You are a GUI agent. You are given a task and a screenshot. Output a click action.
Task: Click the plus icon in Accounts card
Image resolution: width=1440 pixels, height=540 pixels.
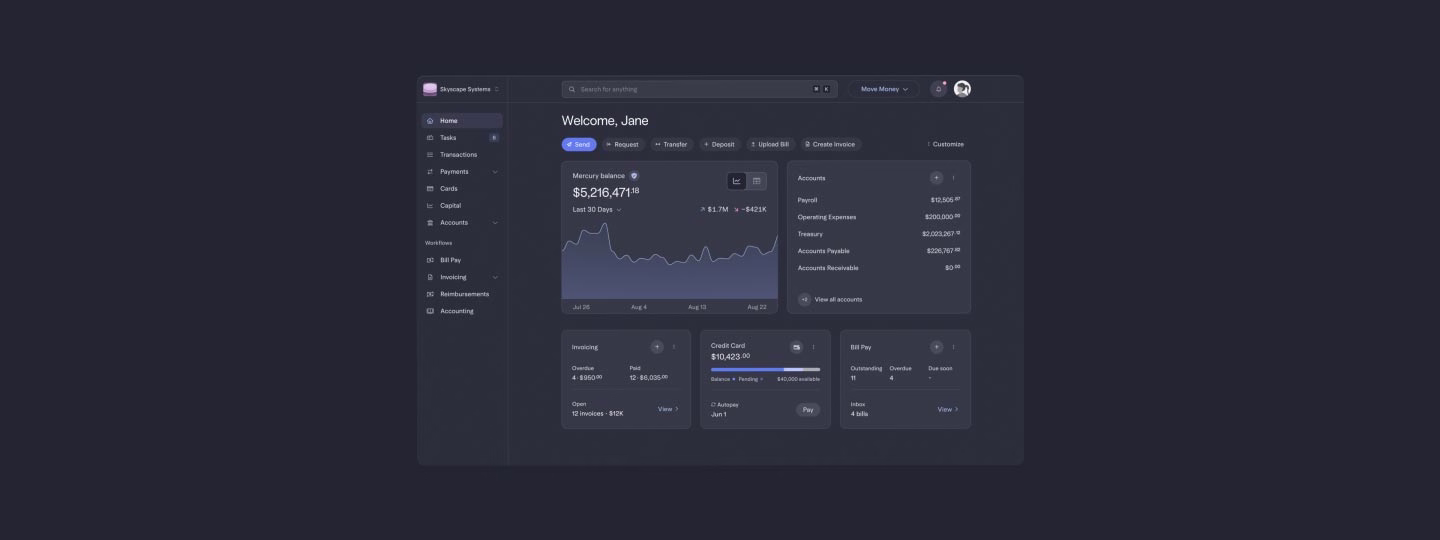pyautogui.click(x=936, y=178)
